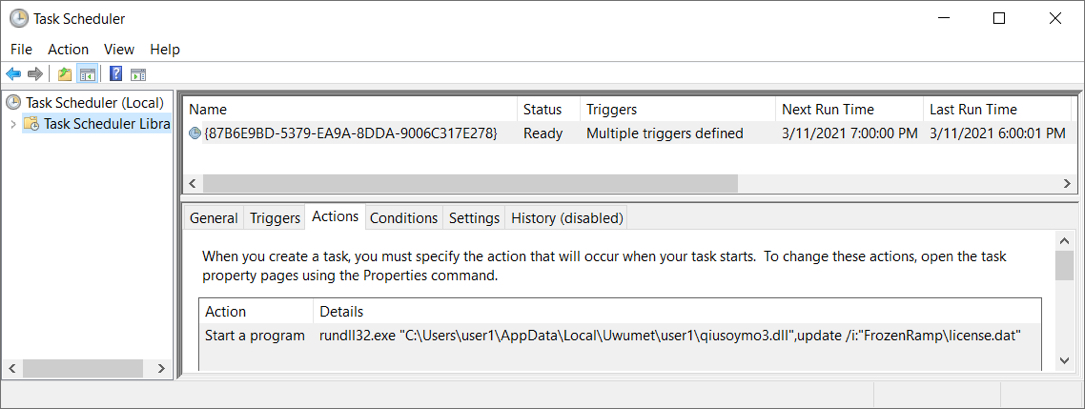
Task: Click the Forward arrow toolbar icon
Action: [35, 74]
